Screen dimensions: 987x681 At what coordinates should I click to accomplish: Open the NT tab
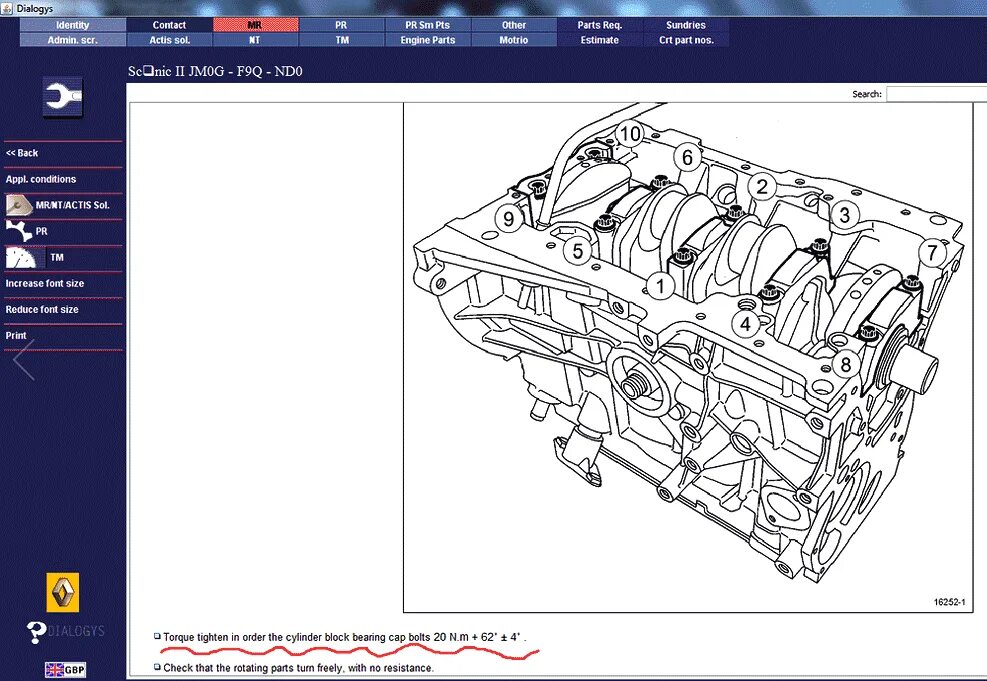click(x=255, y=40)
